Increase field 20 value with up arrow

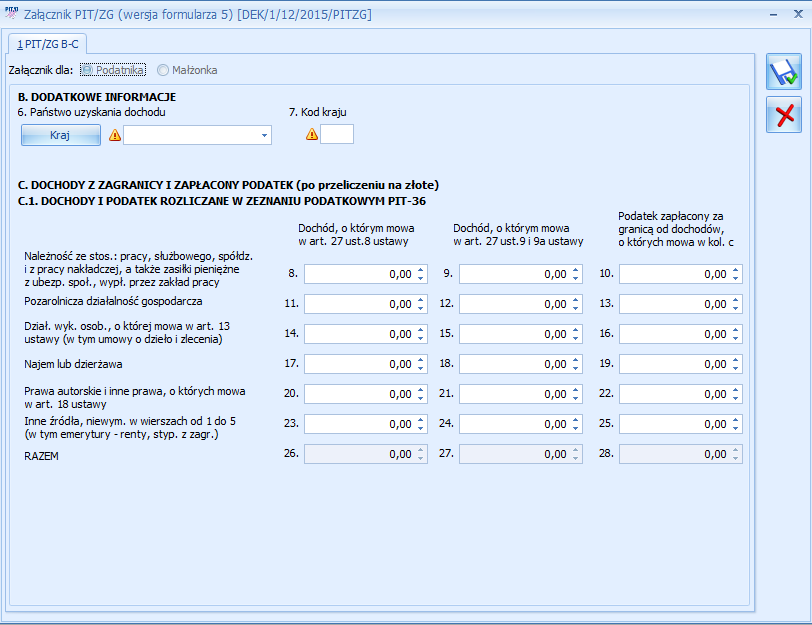tap(420, 390)
